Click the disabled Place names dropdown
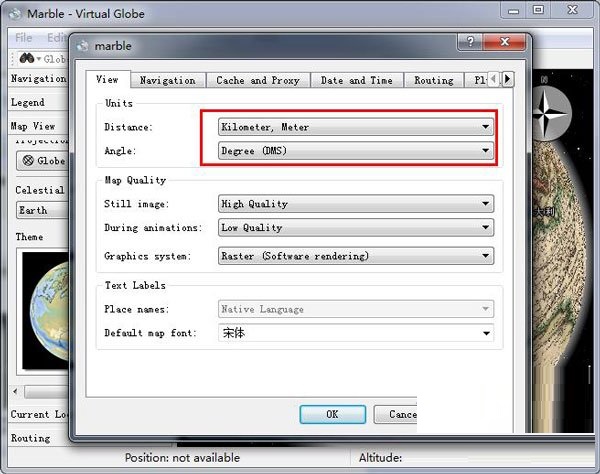Viewport: 600px width, 474px height. [x=356, y=309]
